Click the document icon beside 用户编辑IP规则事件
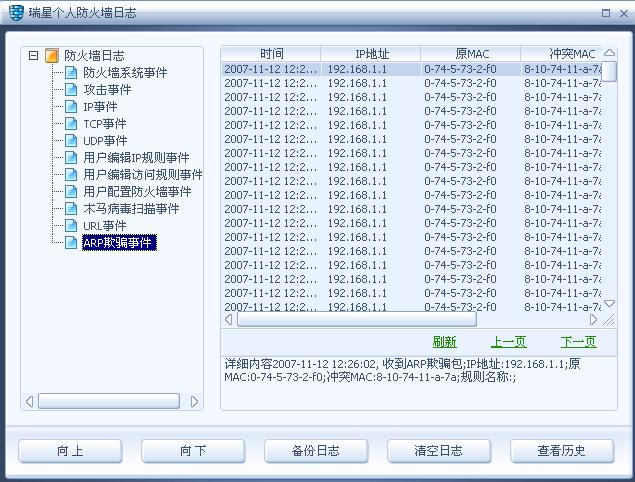Viewport: 635px width, 482px height. (x=71, y=158)
